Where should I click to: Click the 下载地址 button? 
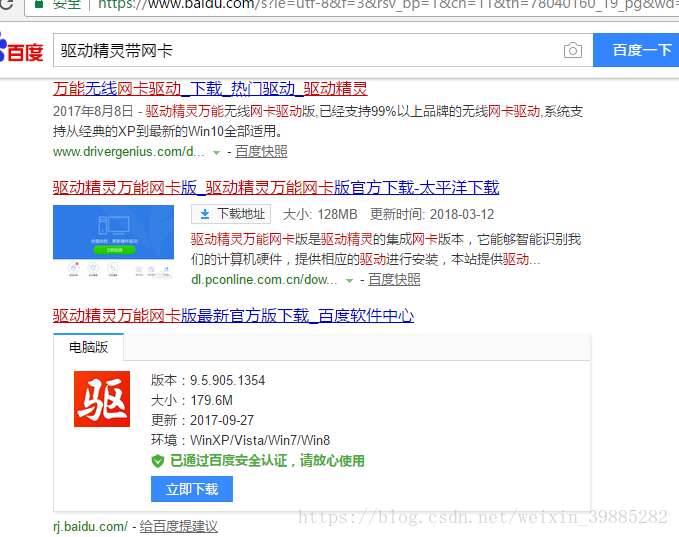tap(231, 214)
